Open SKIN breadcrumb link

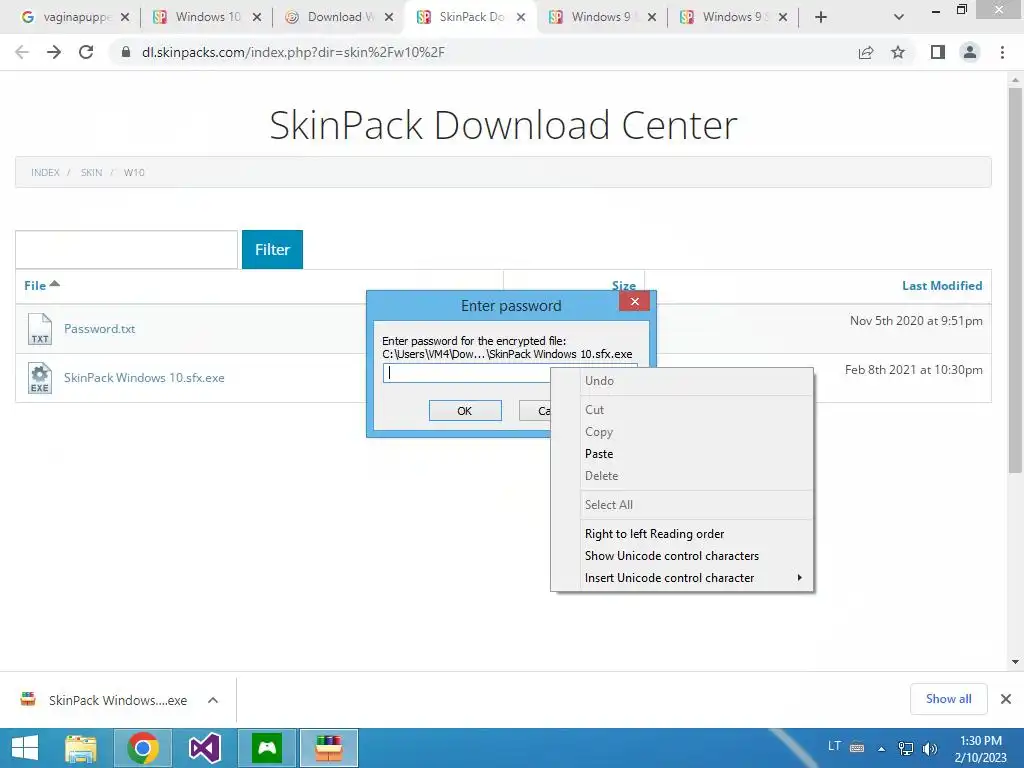91,172
